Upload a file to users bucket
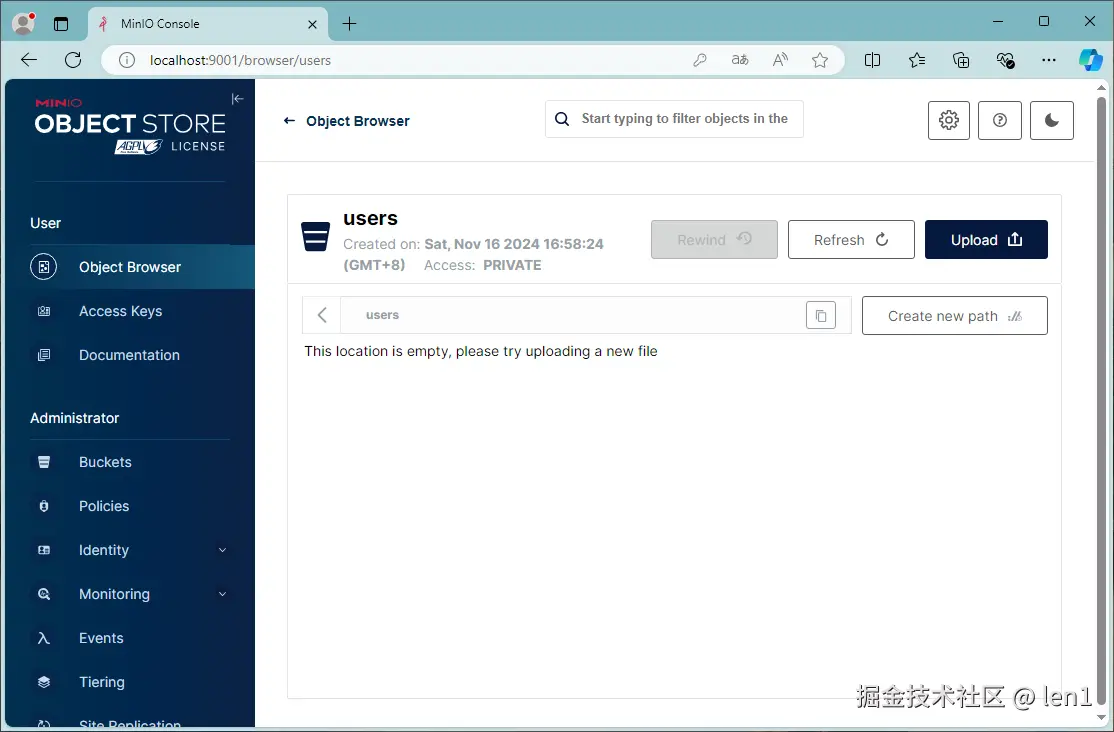The width and height of the screenshot is (1114, 732). click(986, 239)
